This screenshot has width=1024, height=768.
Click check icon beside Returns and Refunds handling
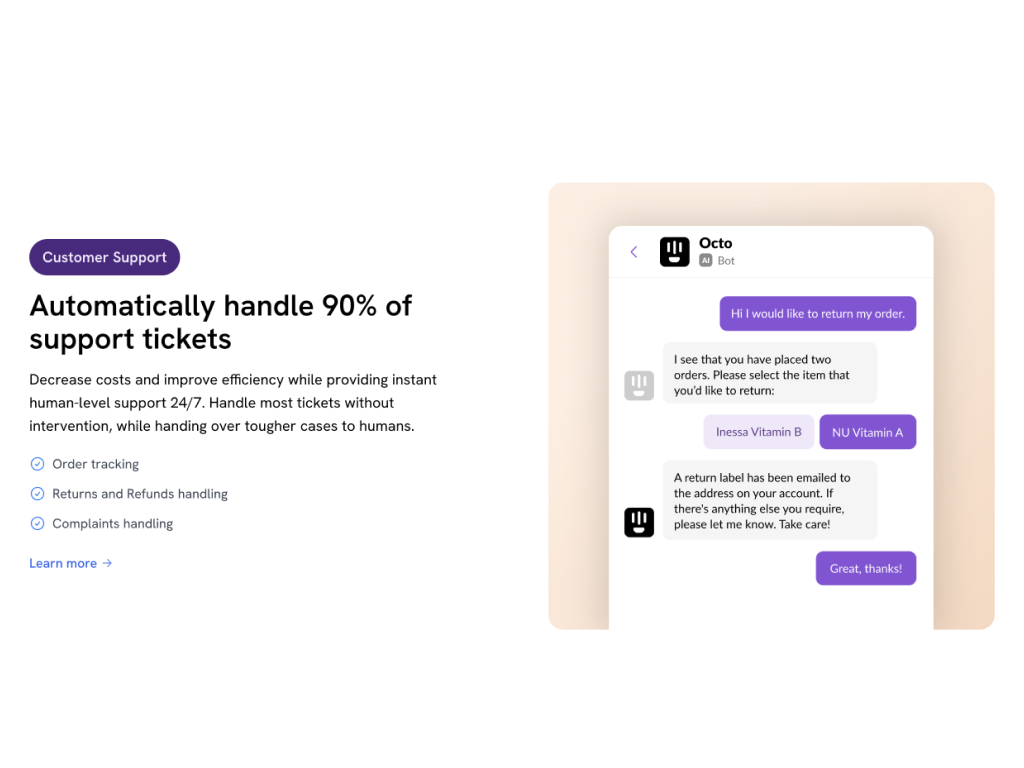click(38, 494)
